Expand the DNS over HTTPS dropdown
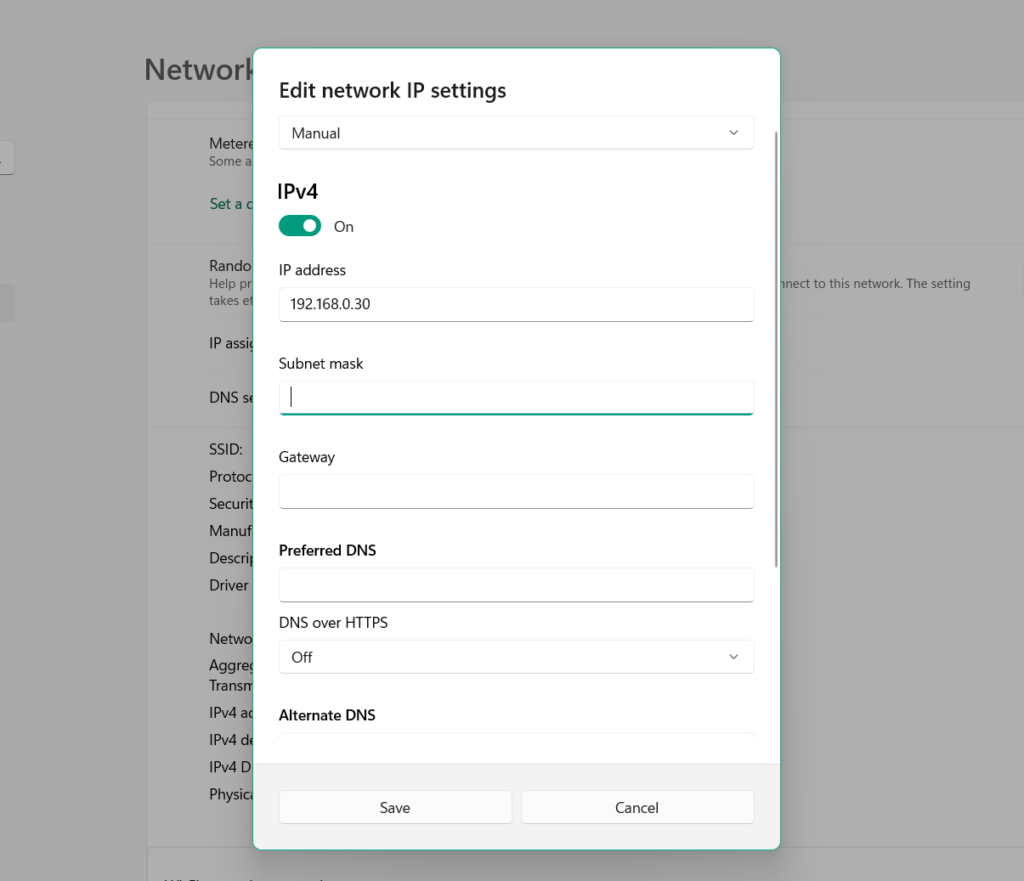 (515, 657)
